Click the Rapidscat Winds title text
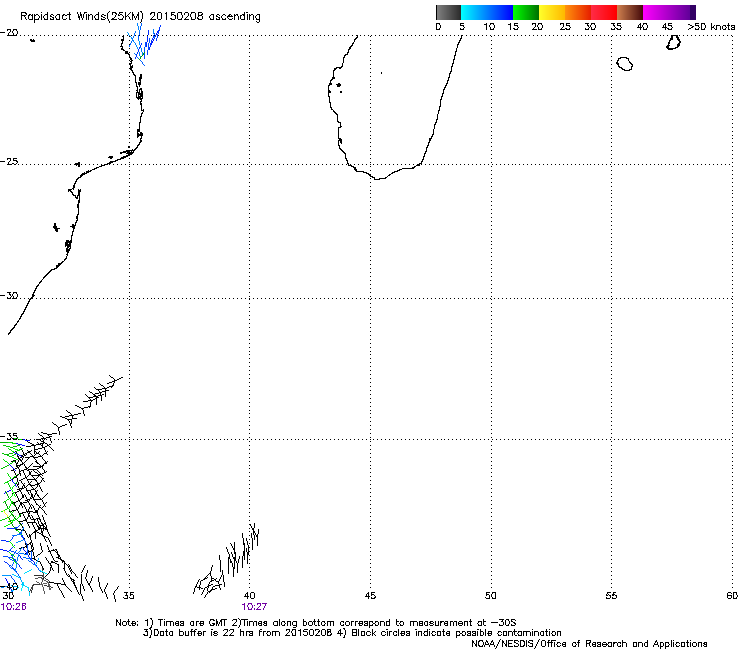 coord(140,17)
